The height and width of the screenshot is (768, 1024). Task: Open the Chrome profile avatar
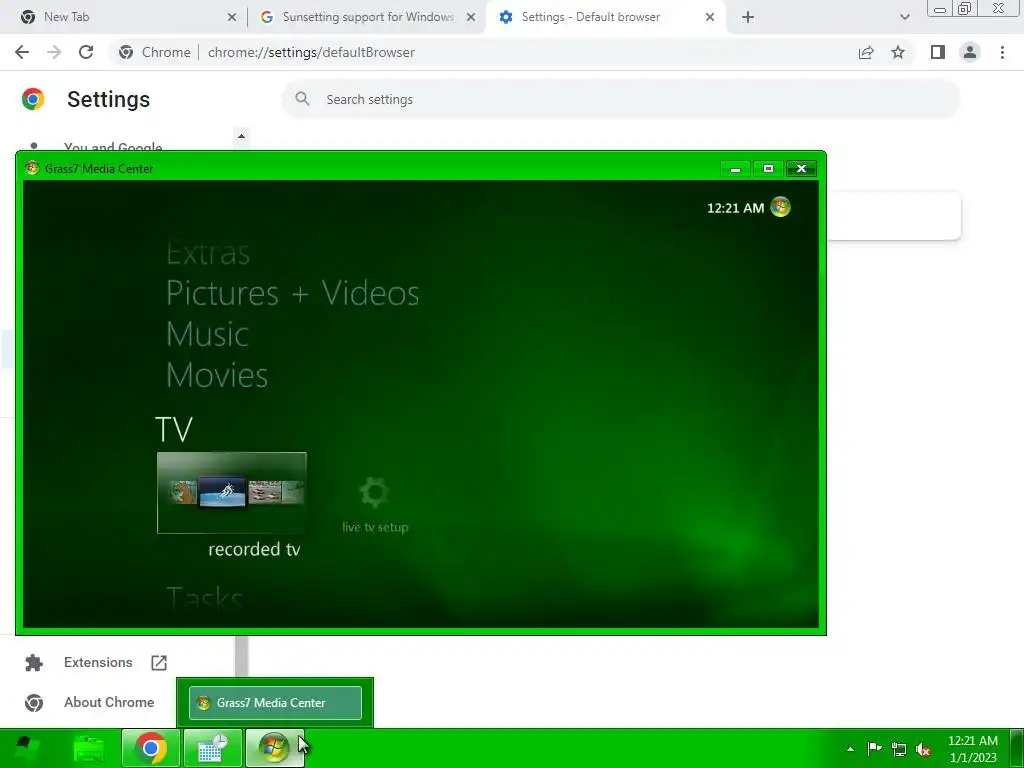970,52
